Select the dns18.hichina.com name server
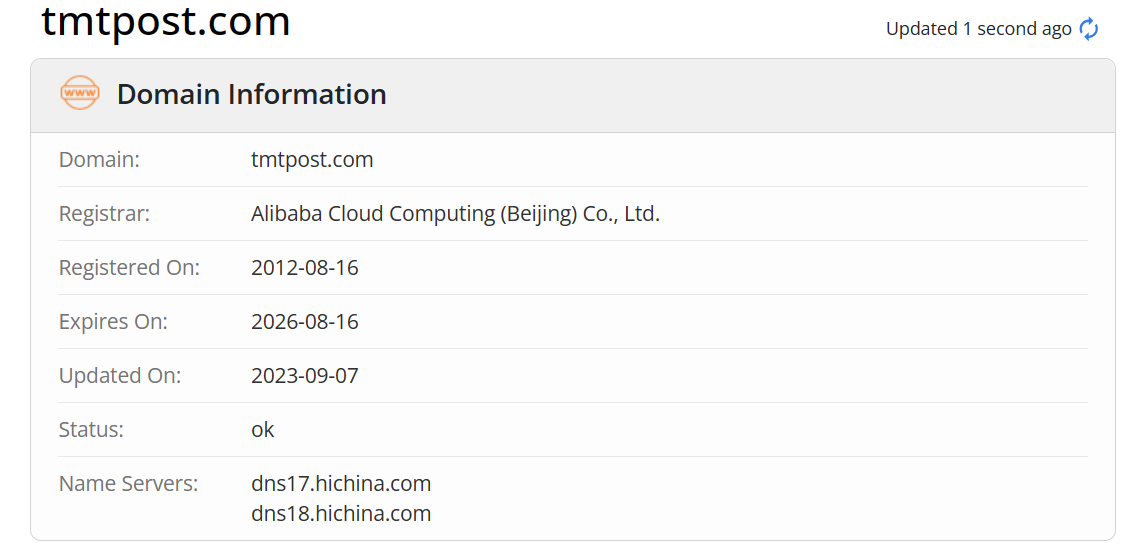The image size is (1133, 556). [x=341, y=514]
